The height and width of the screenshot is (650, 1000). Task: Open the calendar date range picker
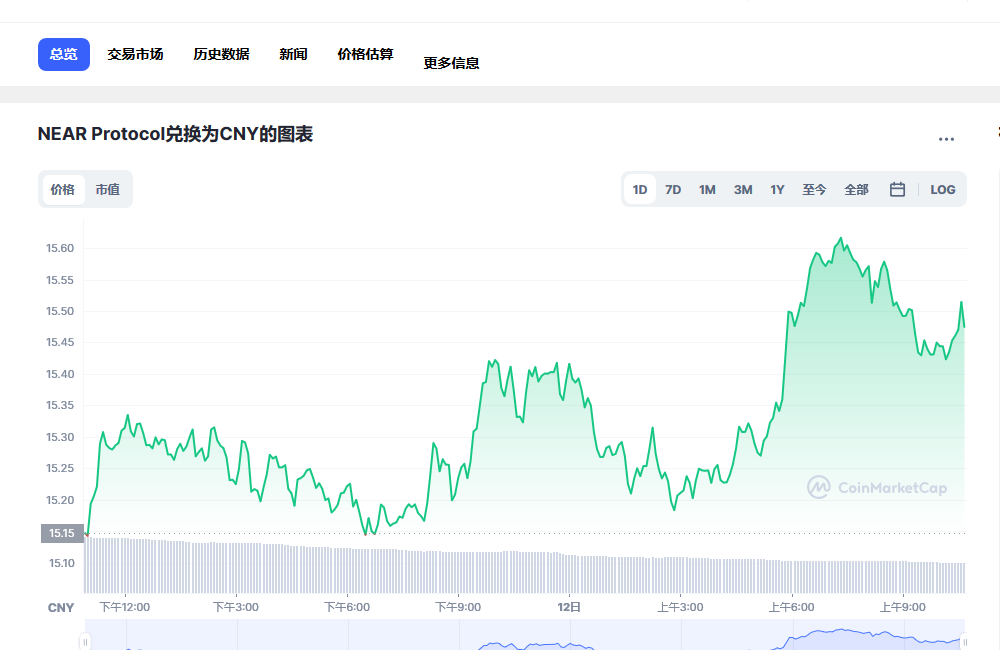(897, 189)
